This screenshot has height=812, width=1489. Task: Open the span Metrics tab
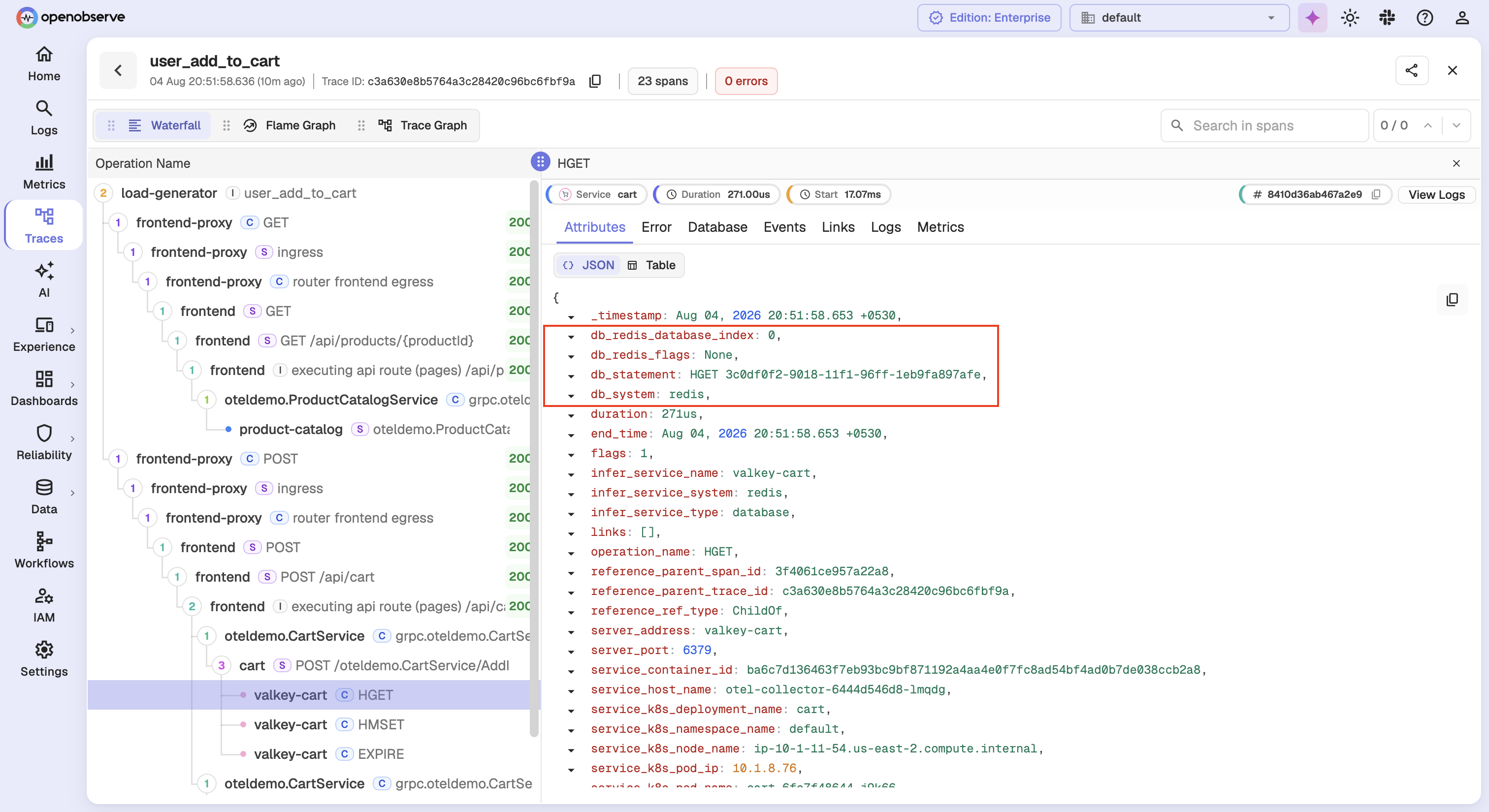[x=940, y=227]
